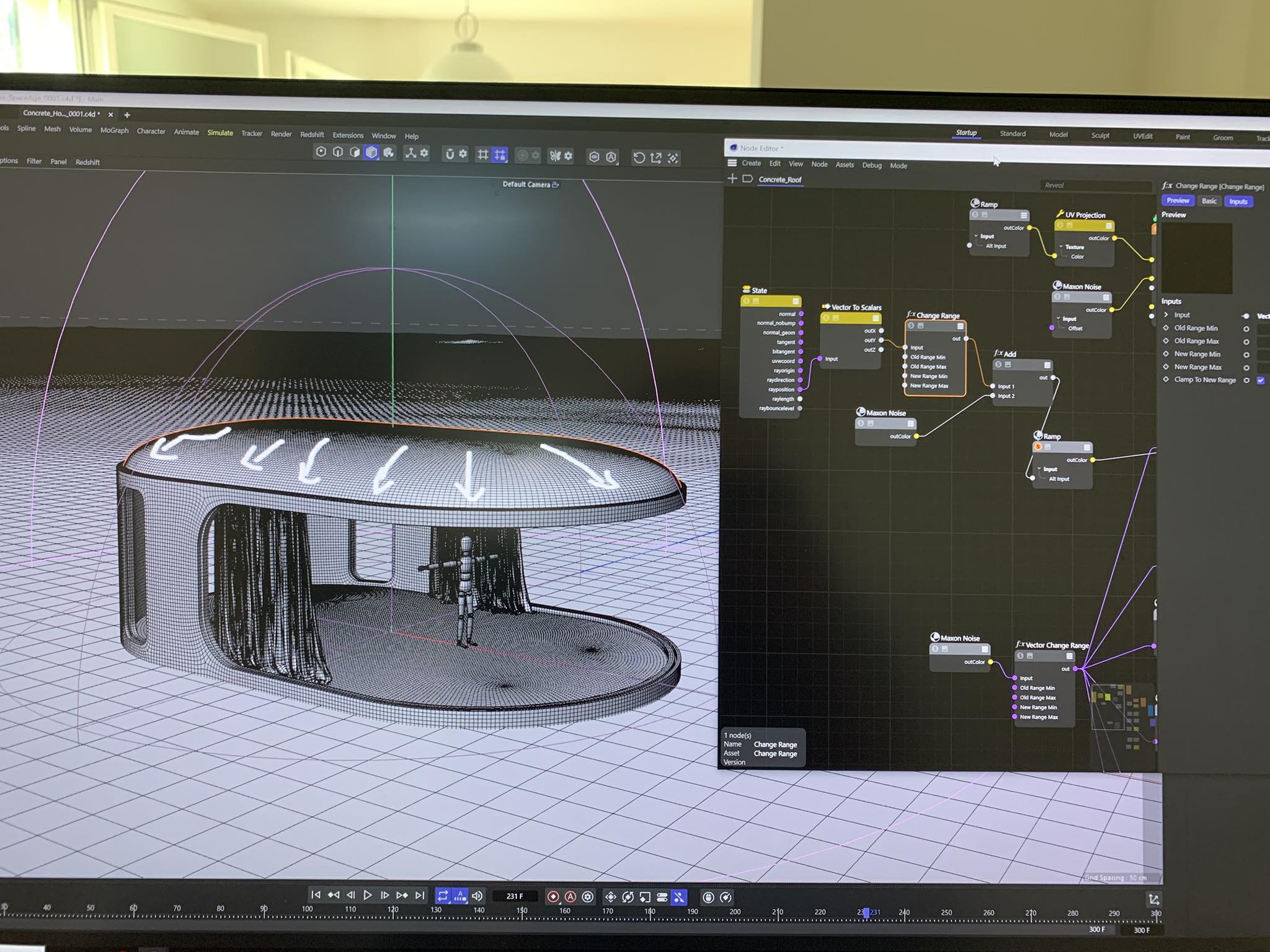Switch to the UVEdit layout tab
Image resolution: width=1270 pixels, height=952 pixels.
(x=1143, y=136)
